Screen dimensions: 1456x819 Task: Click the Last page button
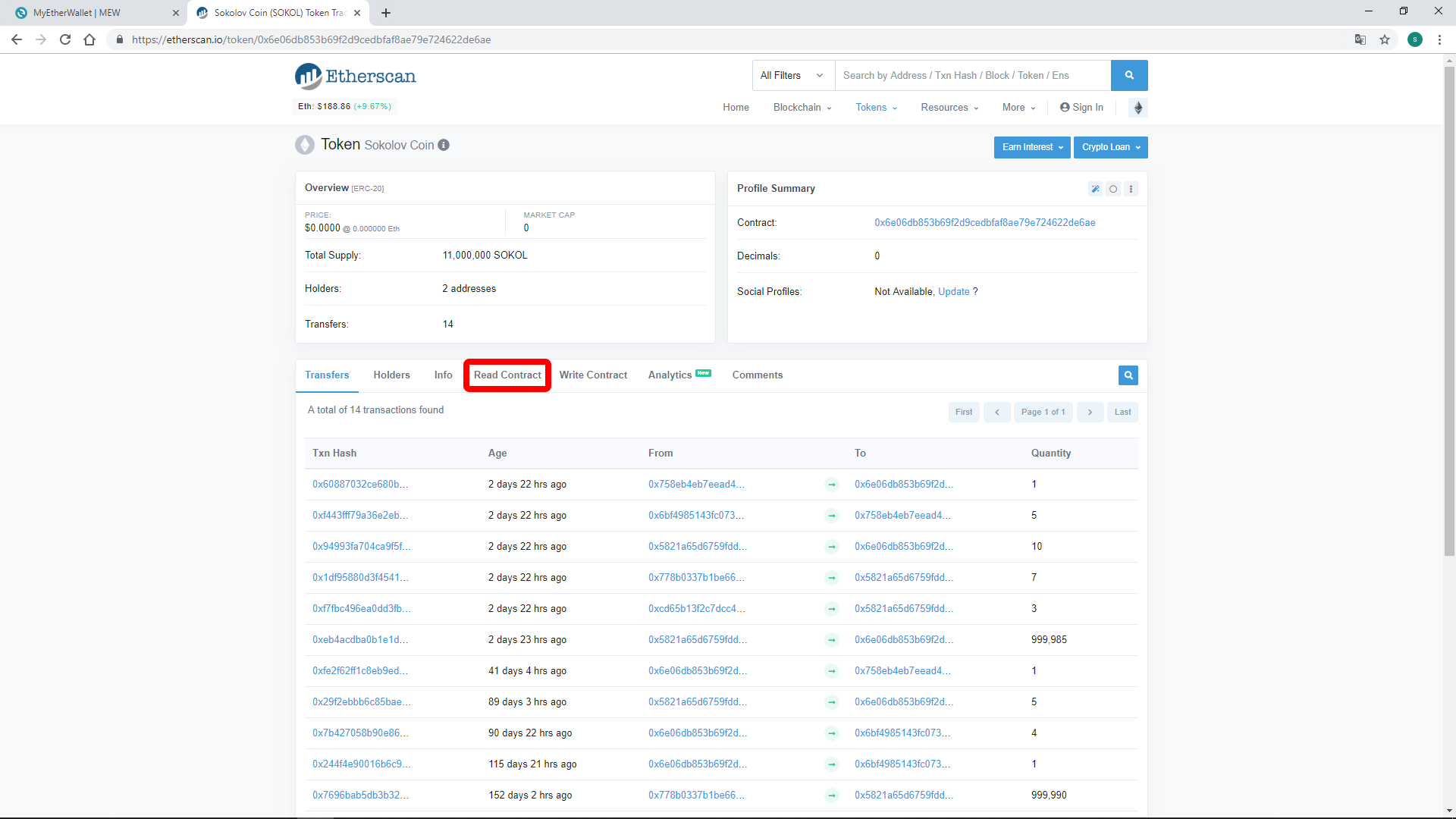pyautogui.click(x=1123, y=413)
